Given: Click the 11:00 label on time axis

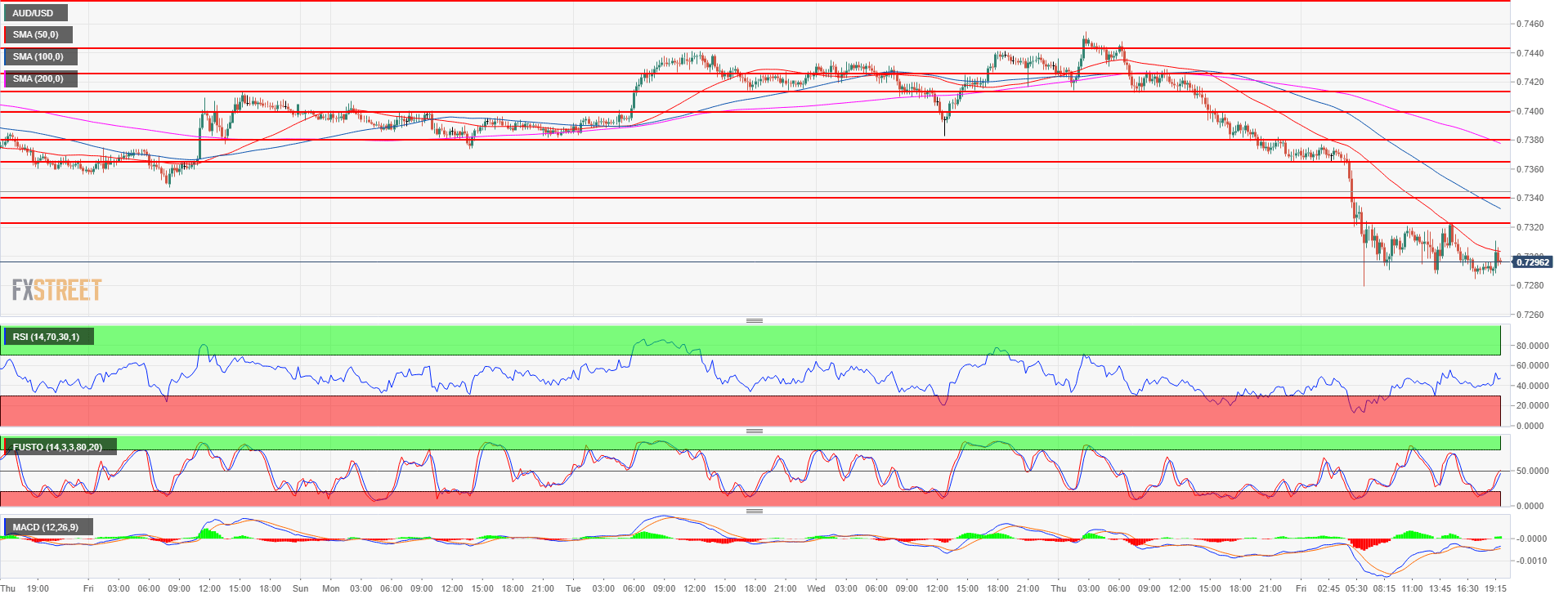Looking at the screenshot, I should click(x=1412, y=588).
